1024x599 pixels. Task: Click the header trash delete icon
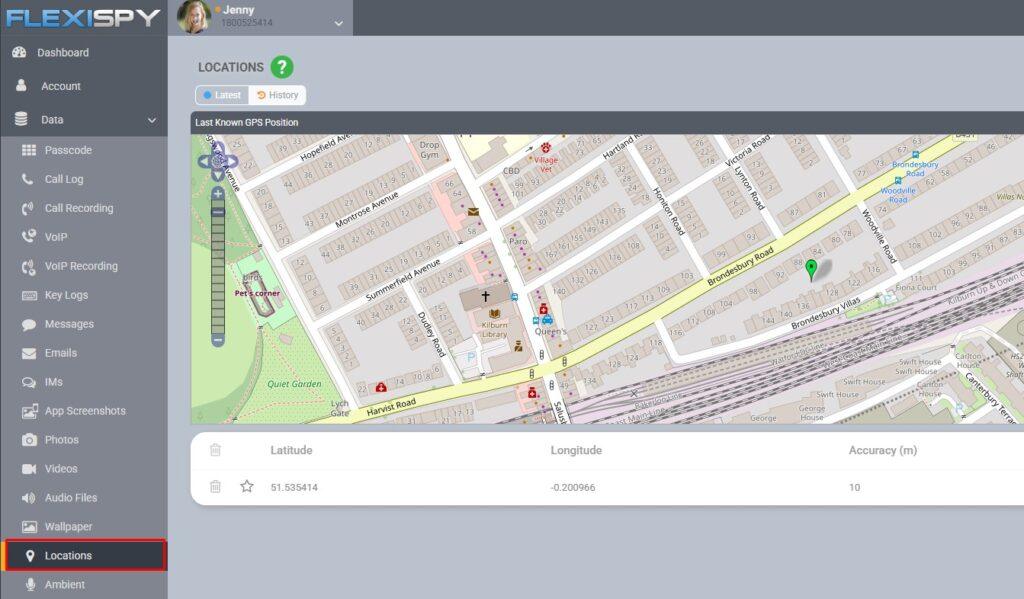216,449
